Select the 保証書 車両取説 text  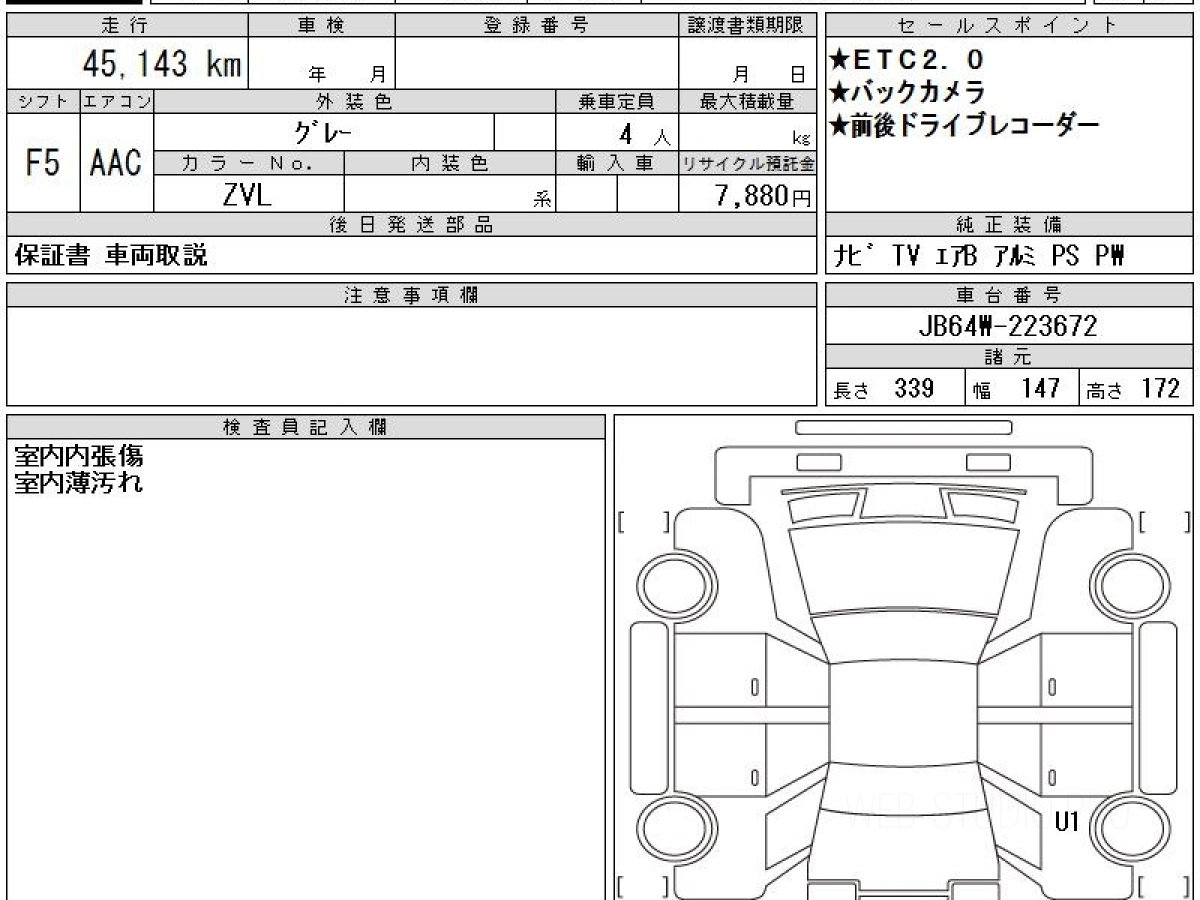pos(111,256)
